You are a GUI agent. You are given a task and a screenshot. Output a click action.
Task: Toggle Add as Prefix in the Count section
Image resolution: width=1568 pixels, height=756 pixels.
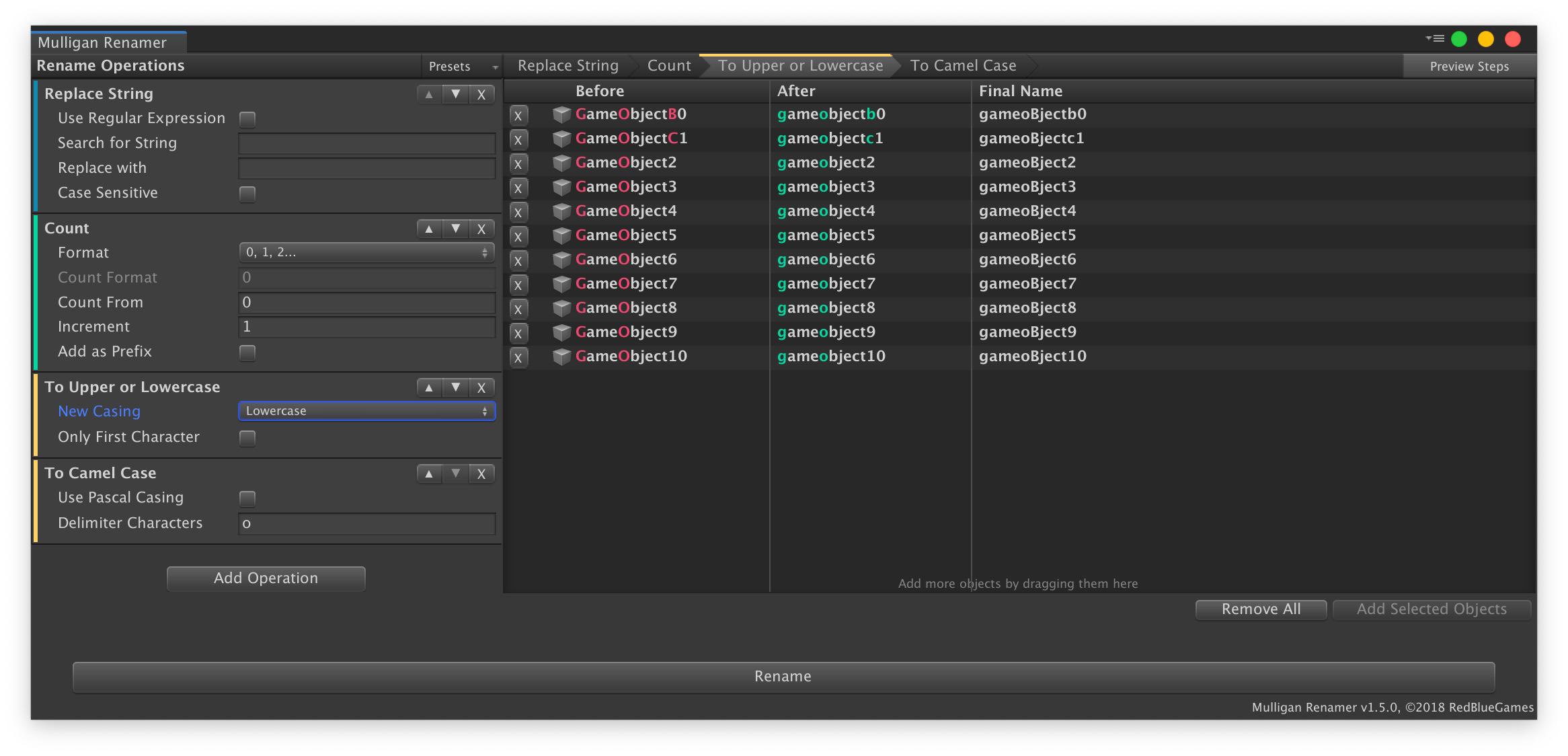[247, 352]
